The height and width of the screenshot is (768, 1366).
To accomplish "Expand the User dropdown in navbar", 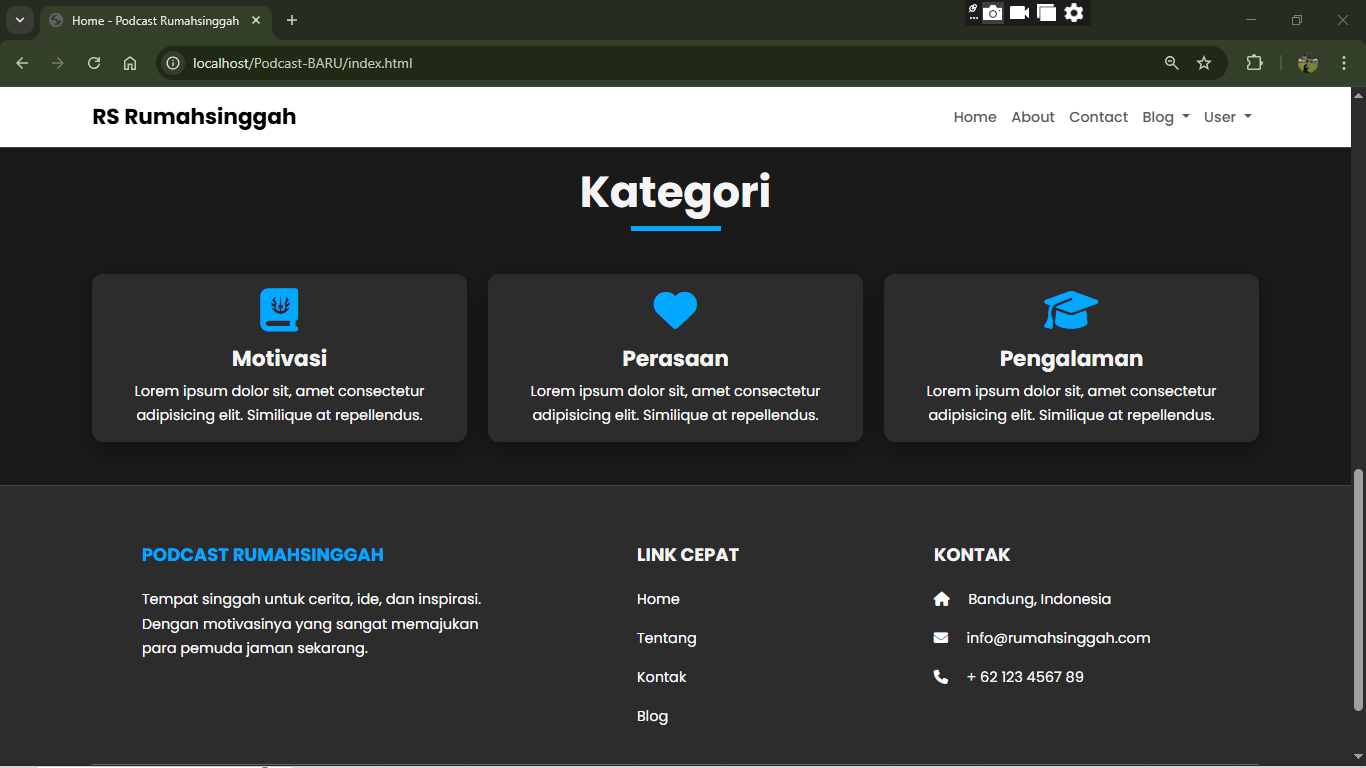I will (x=1227, y=117).
